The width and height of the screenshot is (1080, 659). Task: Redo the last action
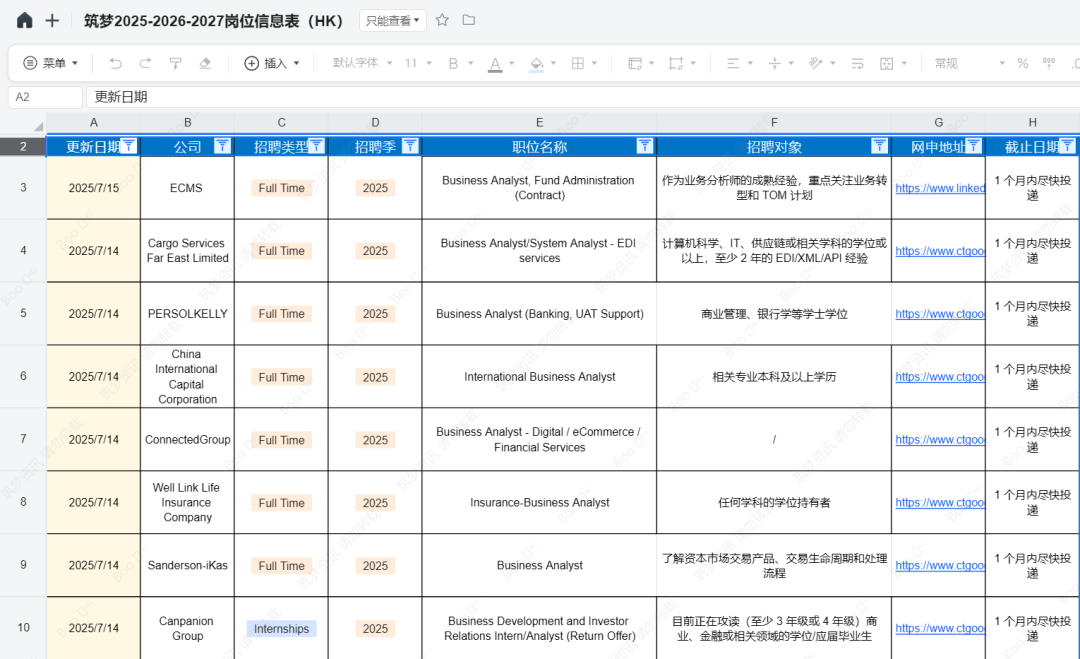[x=145, y=63]
